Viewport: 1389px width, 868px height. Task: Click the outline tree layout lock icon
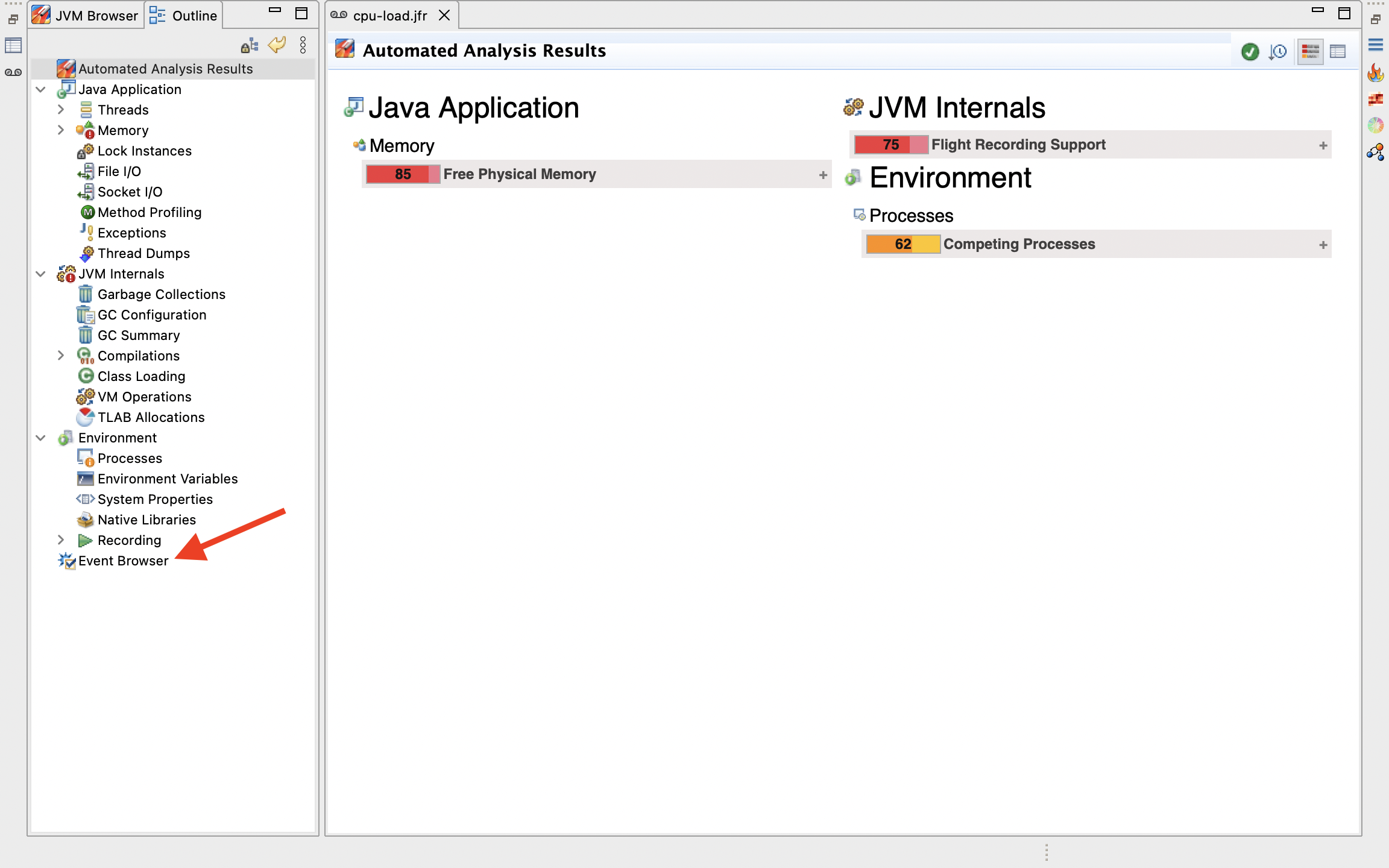pyautogui.click(x=250, y=46)
